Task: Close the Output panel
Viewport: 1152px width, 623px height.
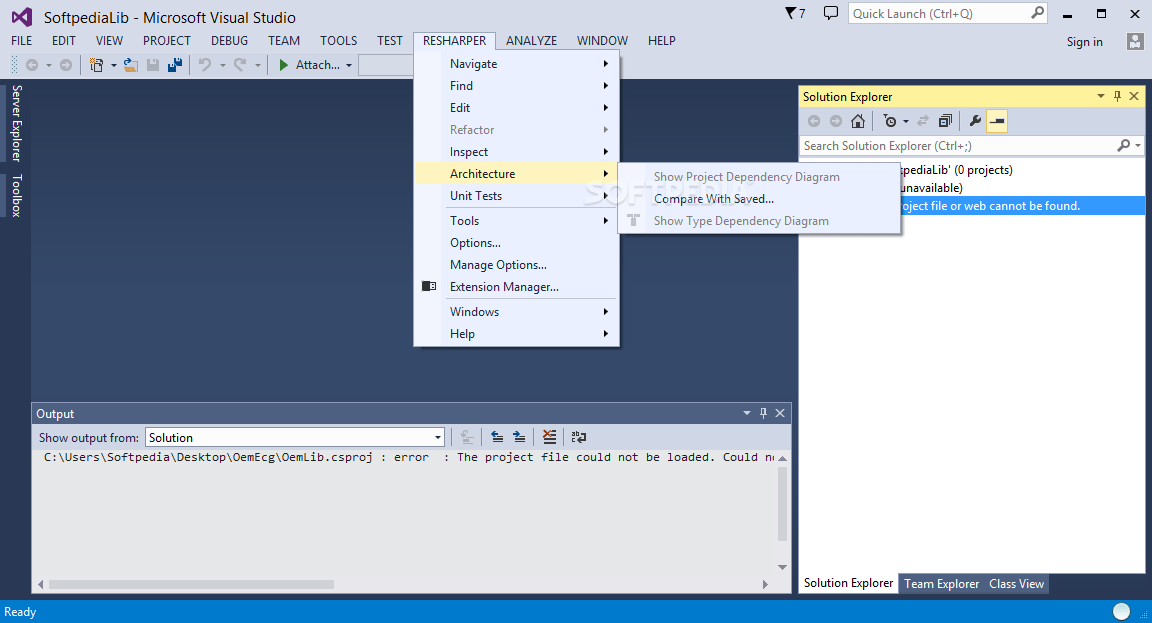Action: pyautogui.click(x=780, y=414)
